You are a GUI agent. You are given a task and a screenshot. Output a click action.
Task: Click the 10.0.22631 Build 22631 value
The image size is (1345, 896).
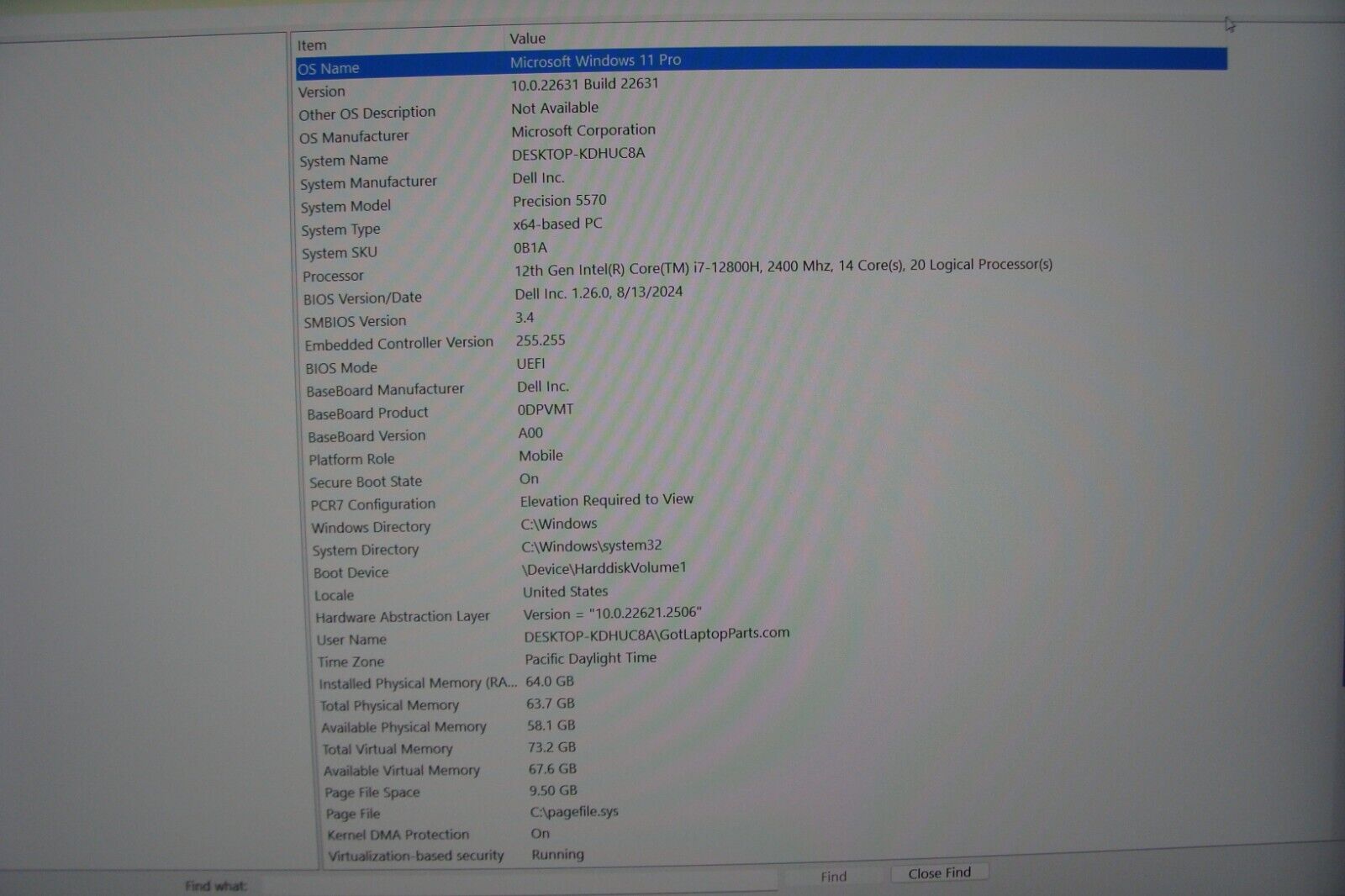585,84
